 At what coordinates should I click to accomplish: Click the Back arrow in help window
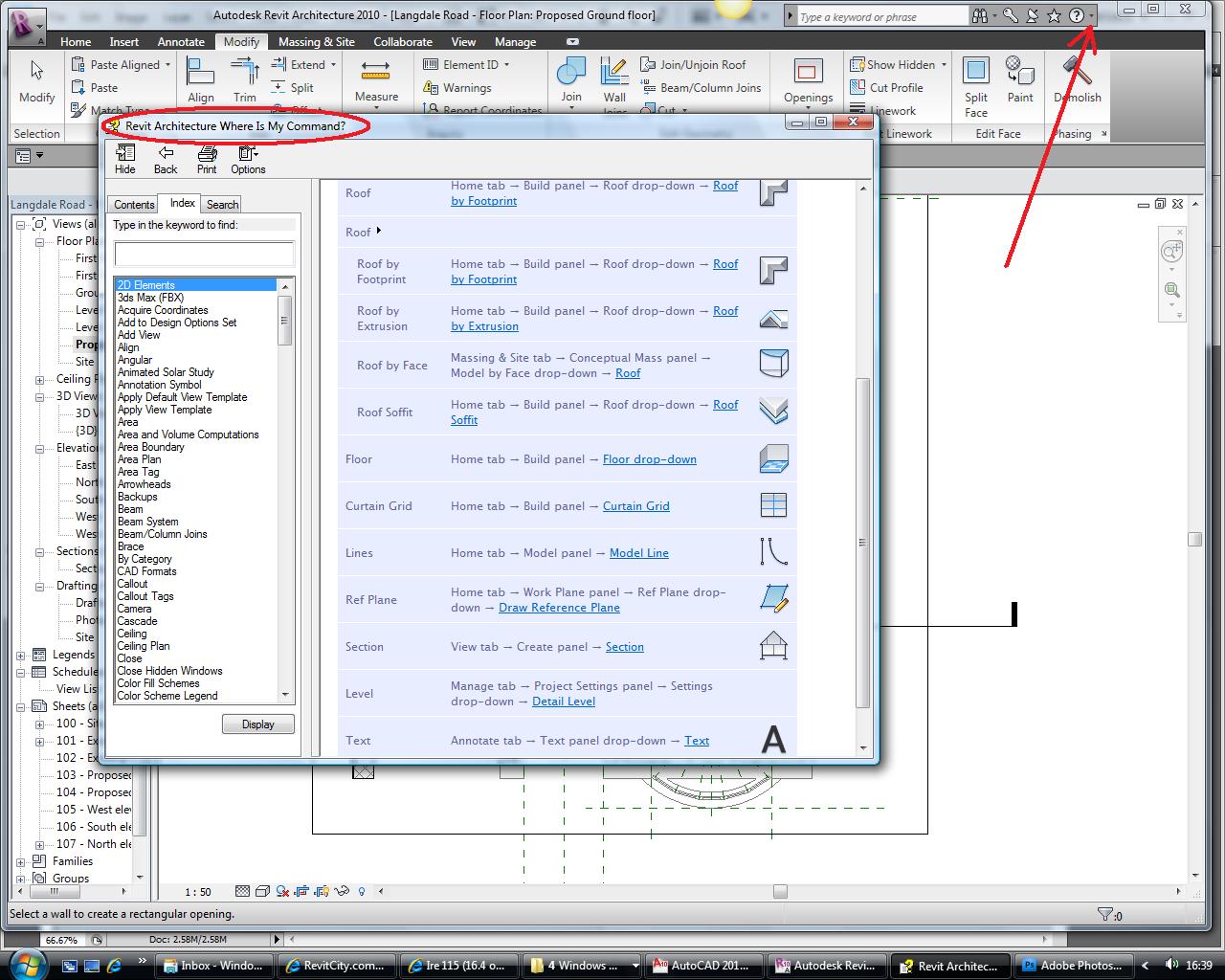(166, 159)
